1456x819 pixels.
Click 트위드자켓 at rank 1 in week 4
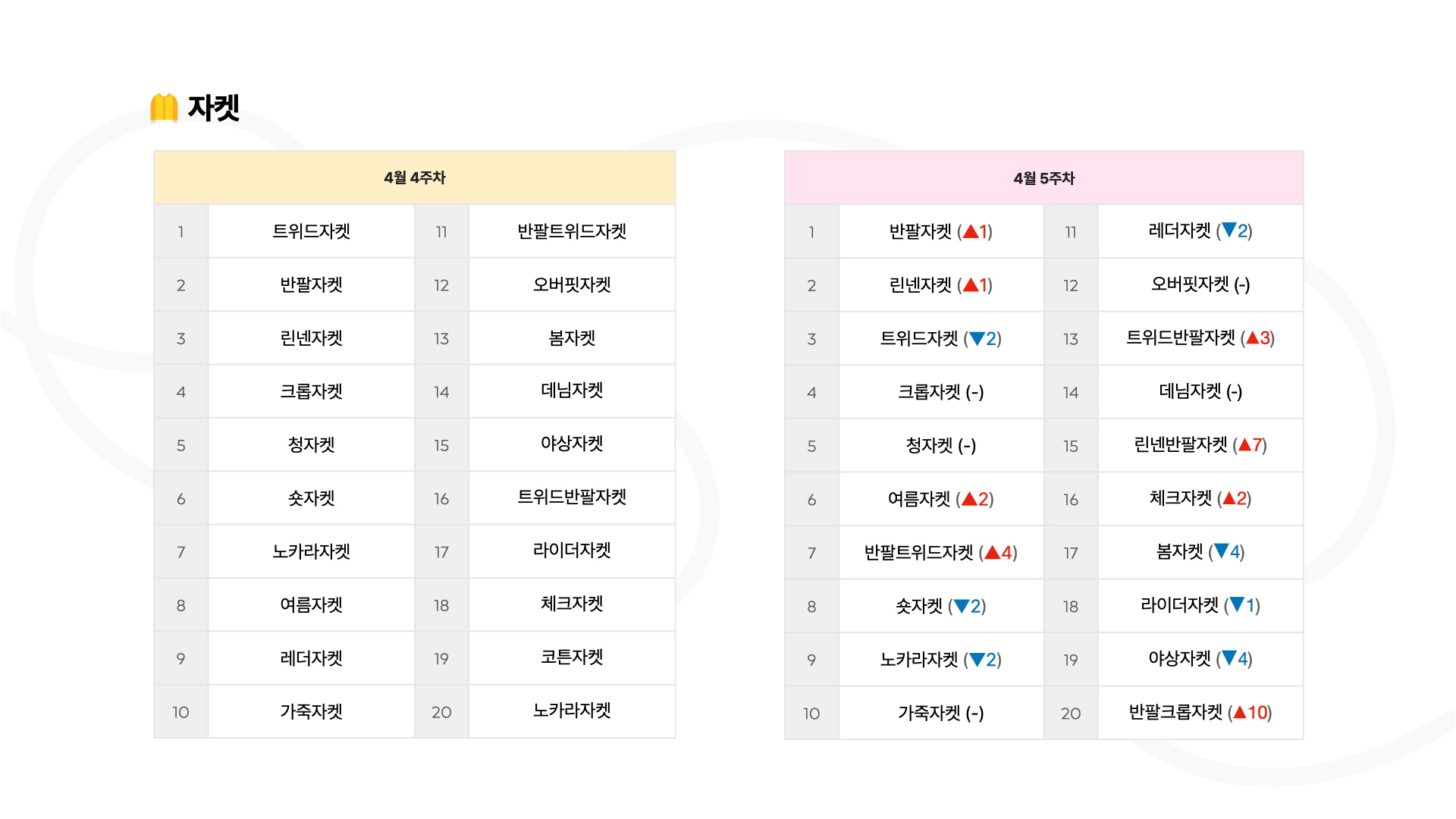312,231
